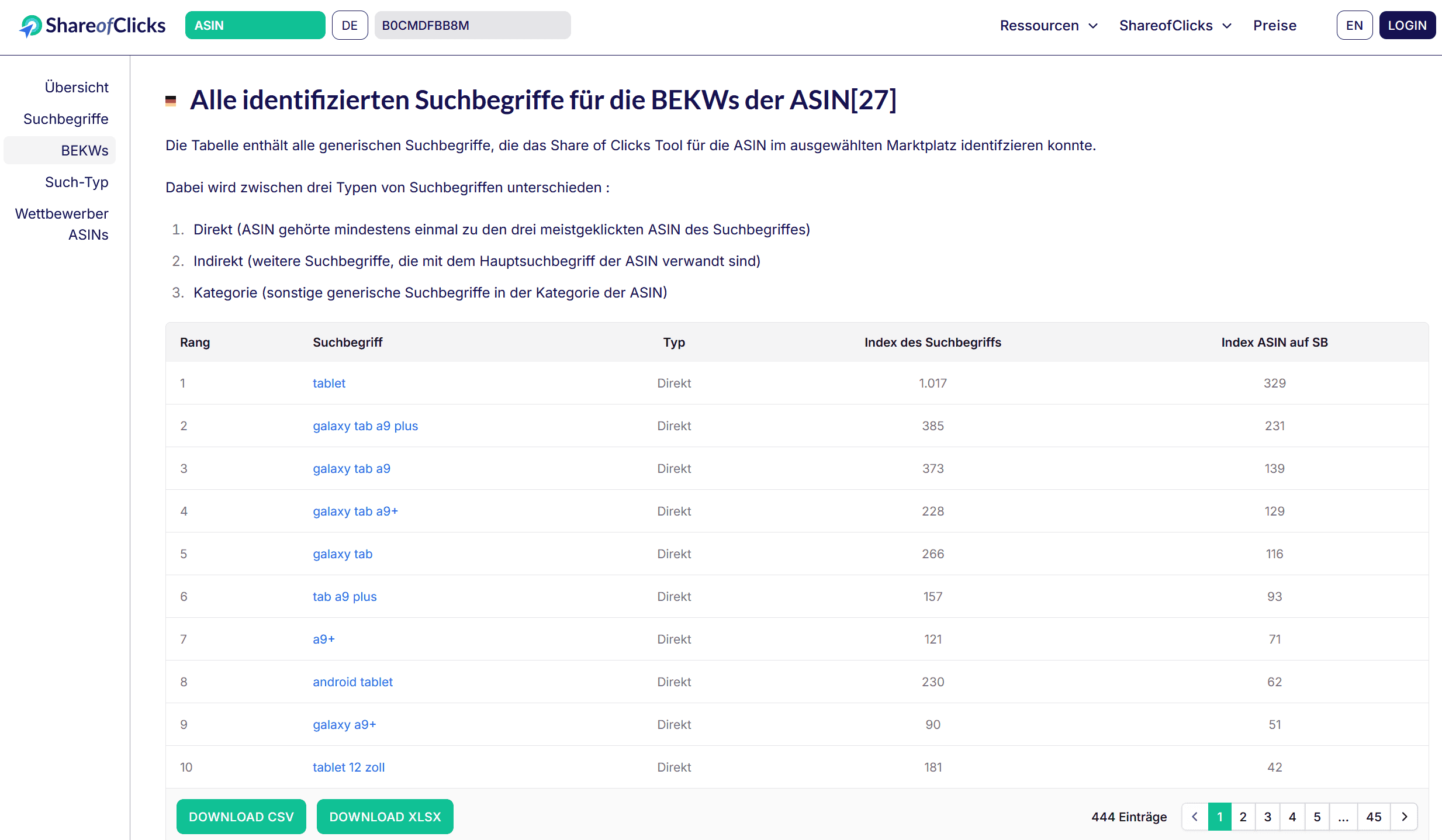Image resolution: width=1442 pixels, height=840 pixels.
Task: Jump to last page 45
Action: click(x=1374, y=817)
